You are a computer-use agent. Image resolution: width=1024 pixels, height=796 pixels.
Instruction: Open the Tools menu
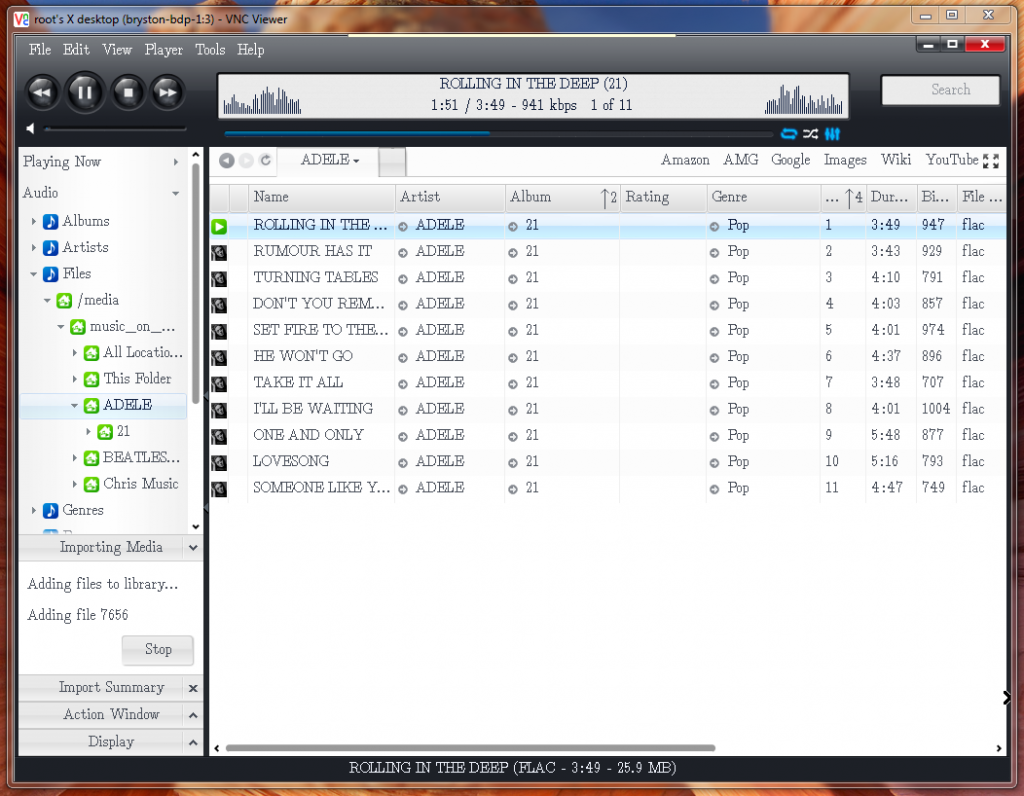tap(210, 50)
